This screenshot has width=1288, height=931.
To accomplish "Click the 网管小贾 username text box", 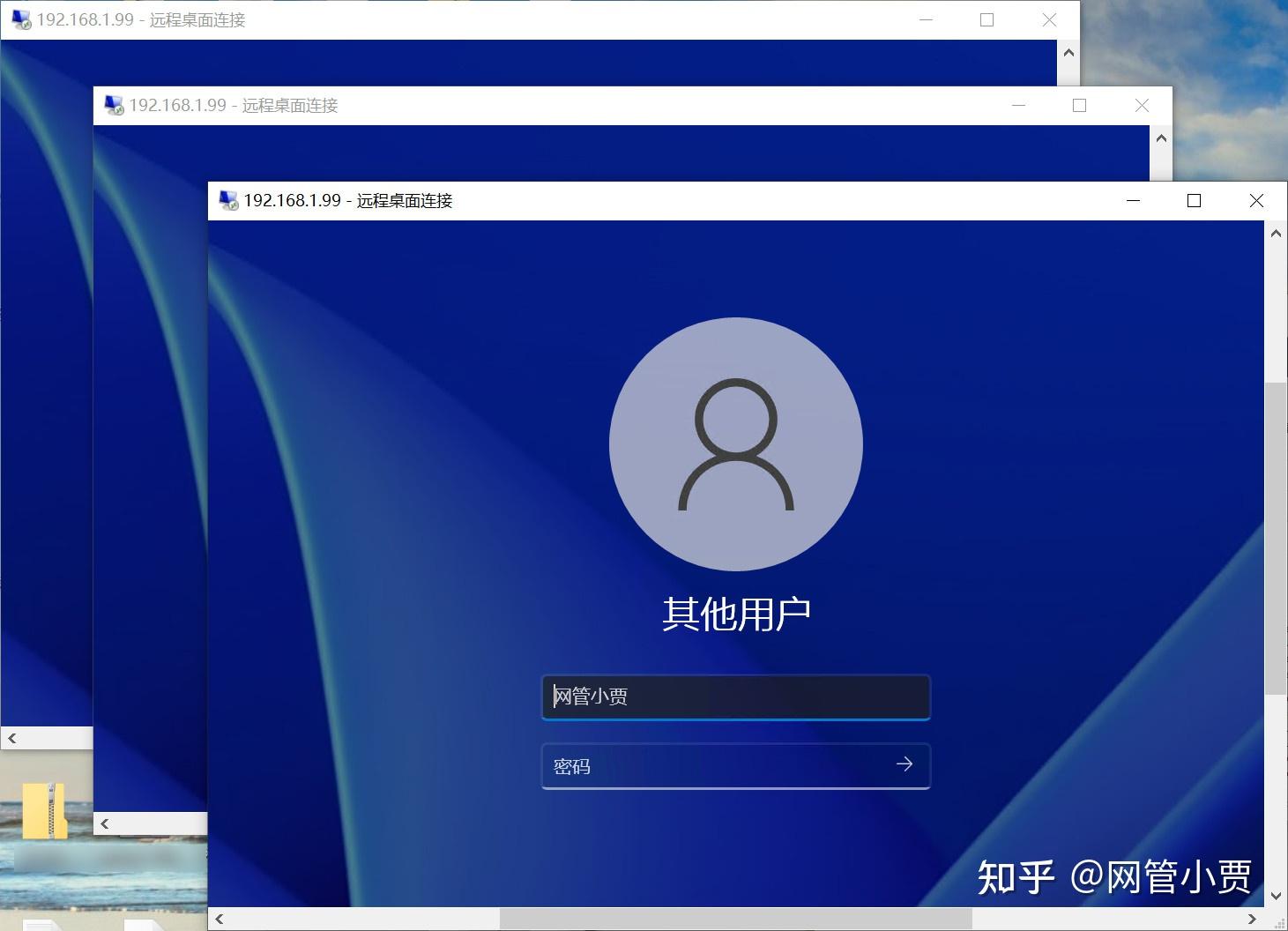I will coord(736,696).
